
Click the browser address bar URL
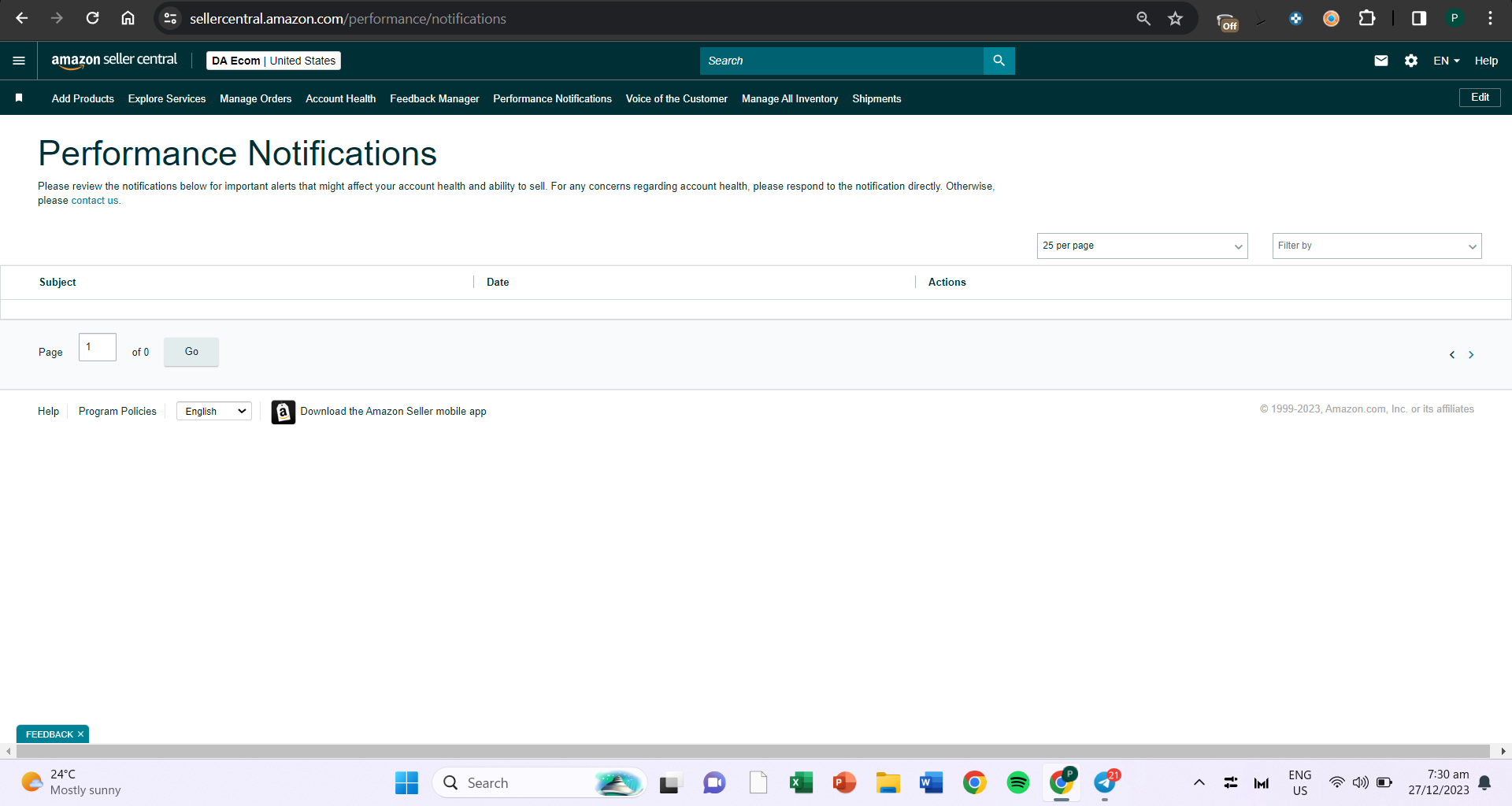coord(347,18)
